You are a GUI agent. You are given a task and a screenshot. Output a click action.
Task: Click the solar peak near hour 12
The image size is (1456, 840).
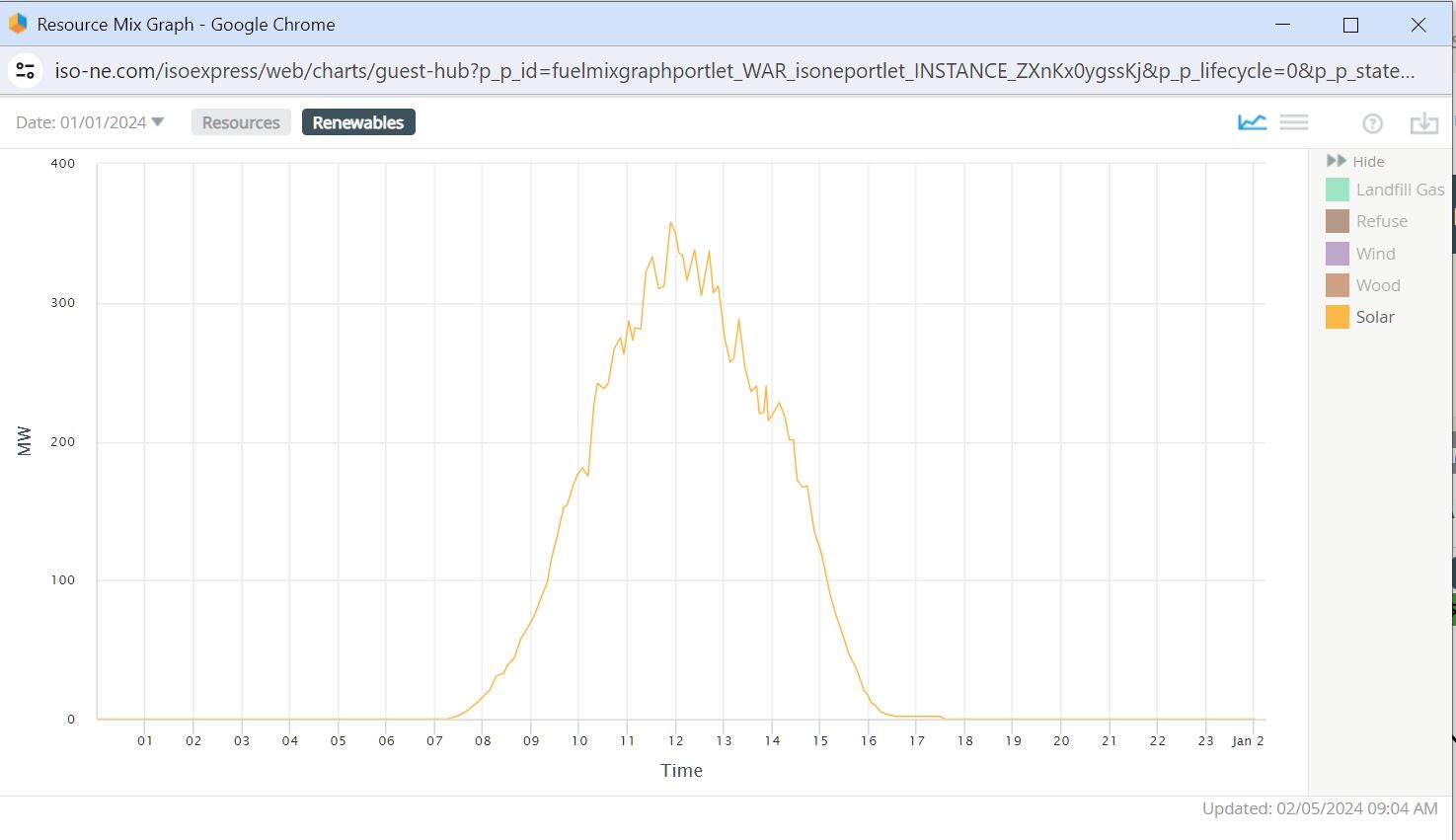pyautogui.click(x=671, y=223)
